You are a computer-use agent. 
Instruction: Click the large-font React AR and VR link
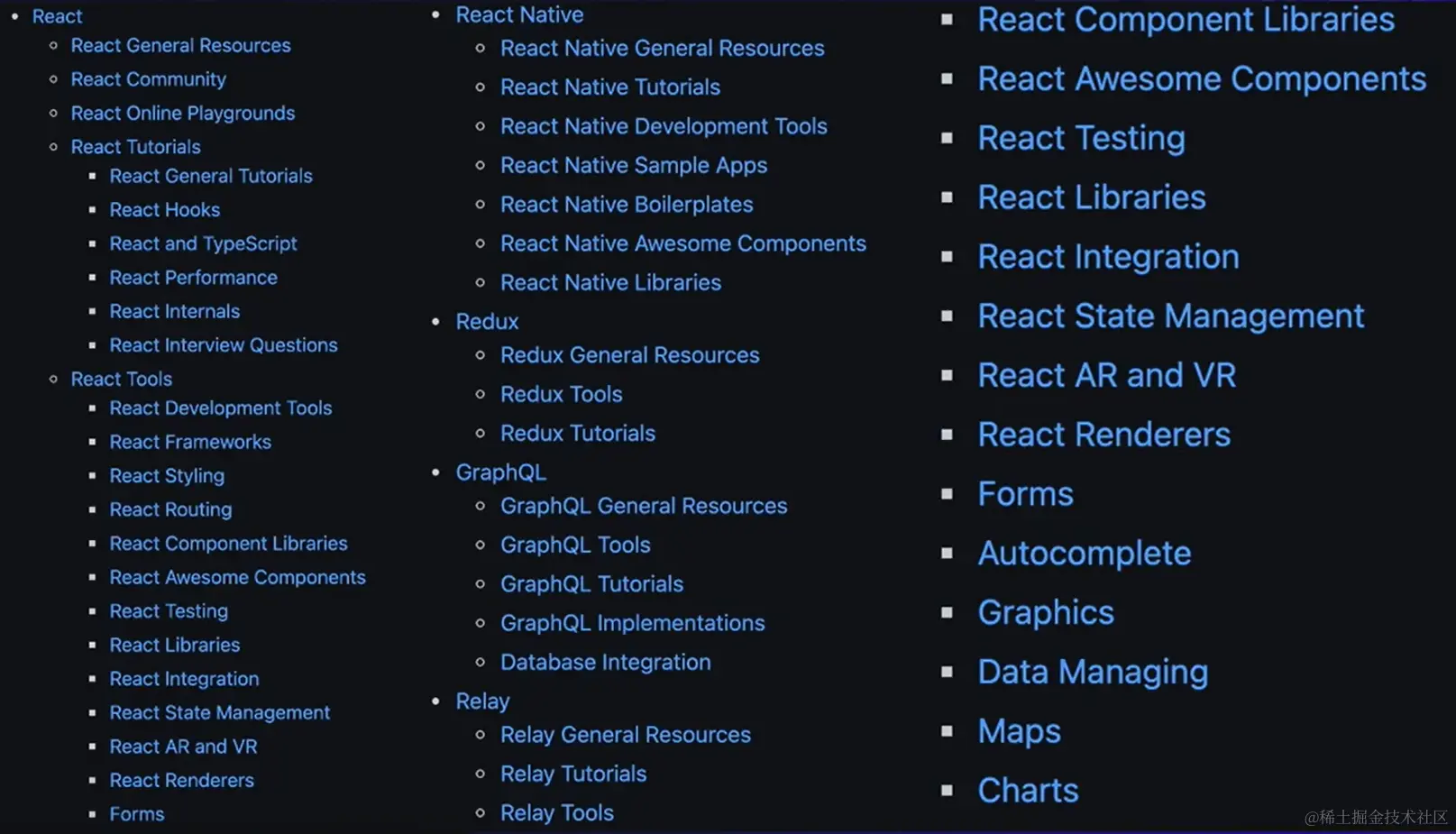coord(1107,376)
